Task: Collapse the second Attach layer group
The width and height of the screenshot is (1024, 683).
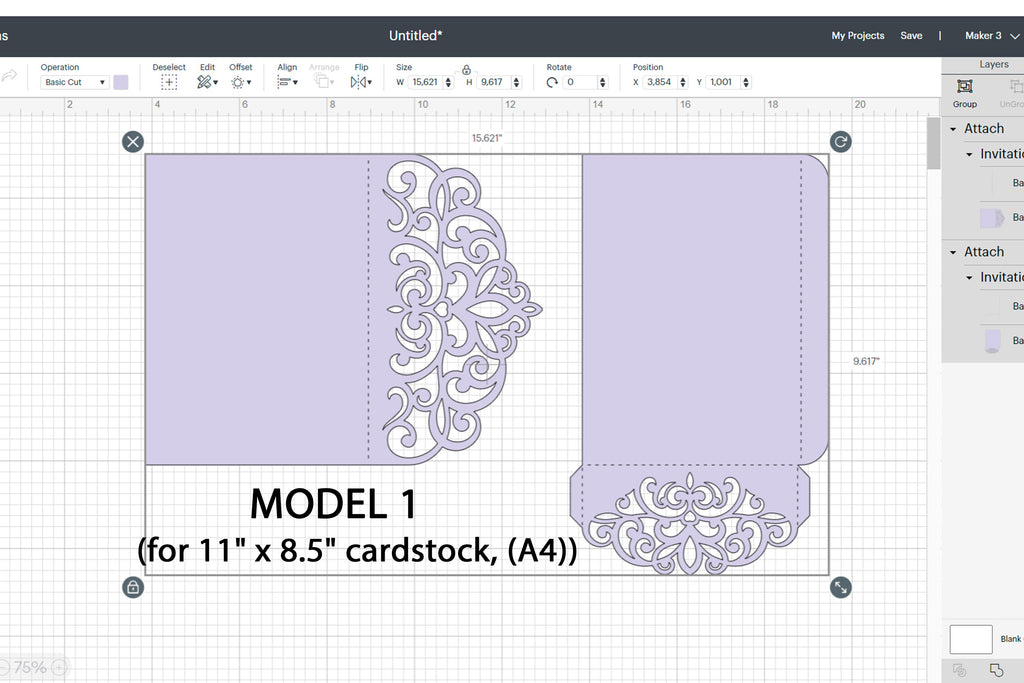Action: point(953,252)
